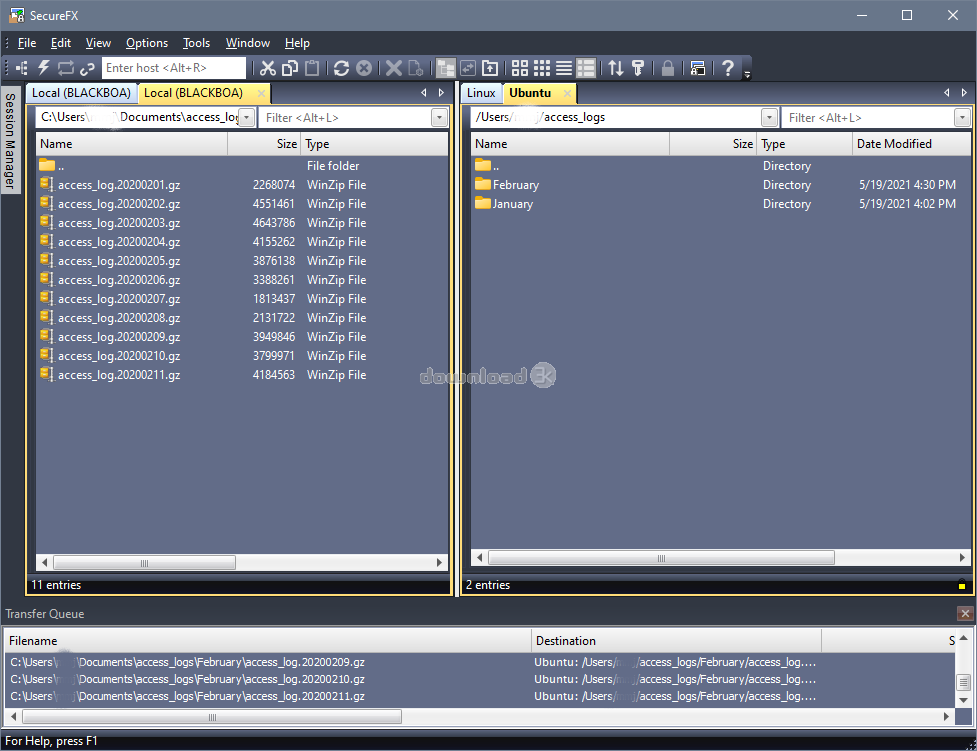Viewport: 977px width, 751px height.
Task: Click the Paste clipboard icon
Action: pyautogui.click(x=312, y=68)
